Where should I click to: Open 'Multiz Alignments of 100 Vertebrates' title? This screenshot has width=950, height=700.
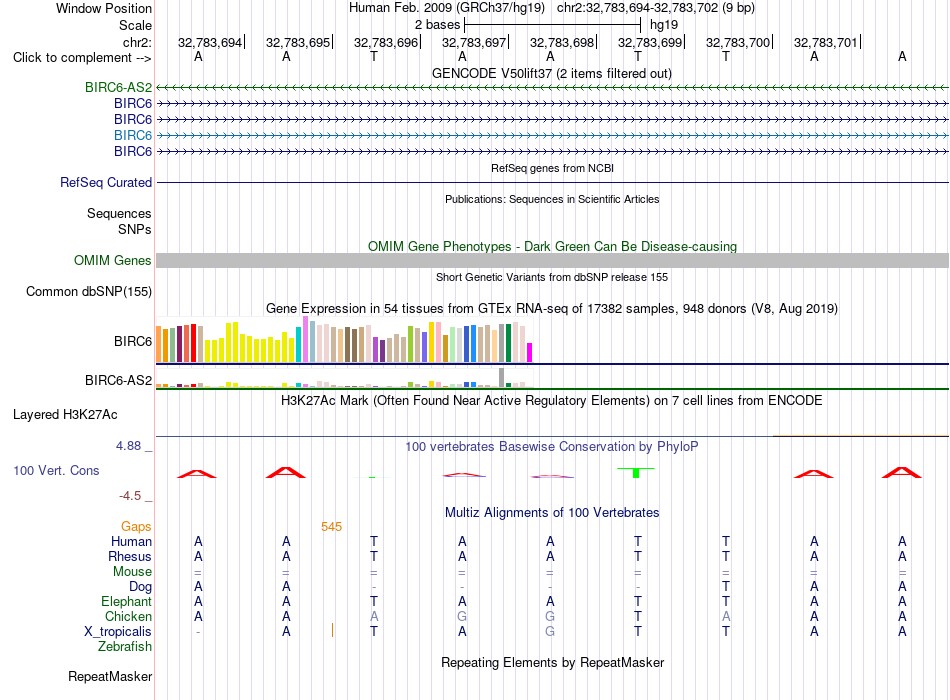(552, 513)
